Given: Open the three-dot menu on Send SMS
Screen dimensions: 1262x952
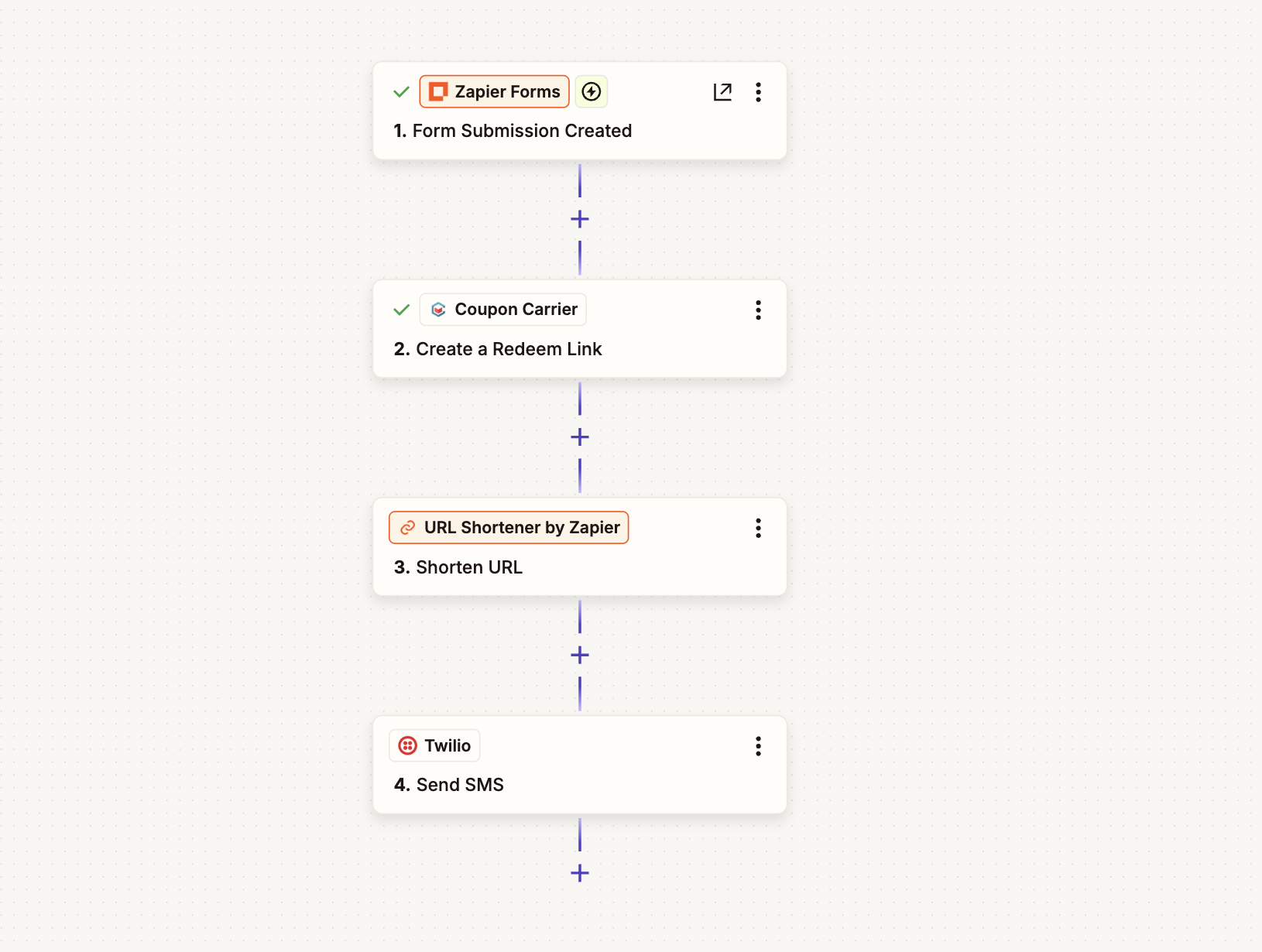Looking at the screenshot, I should pos(758,745).
